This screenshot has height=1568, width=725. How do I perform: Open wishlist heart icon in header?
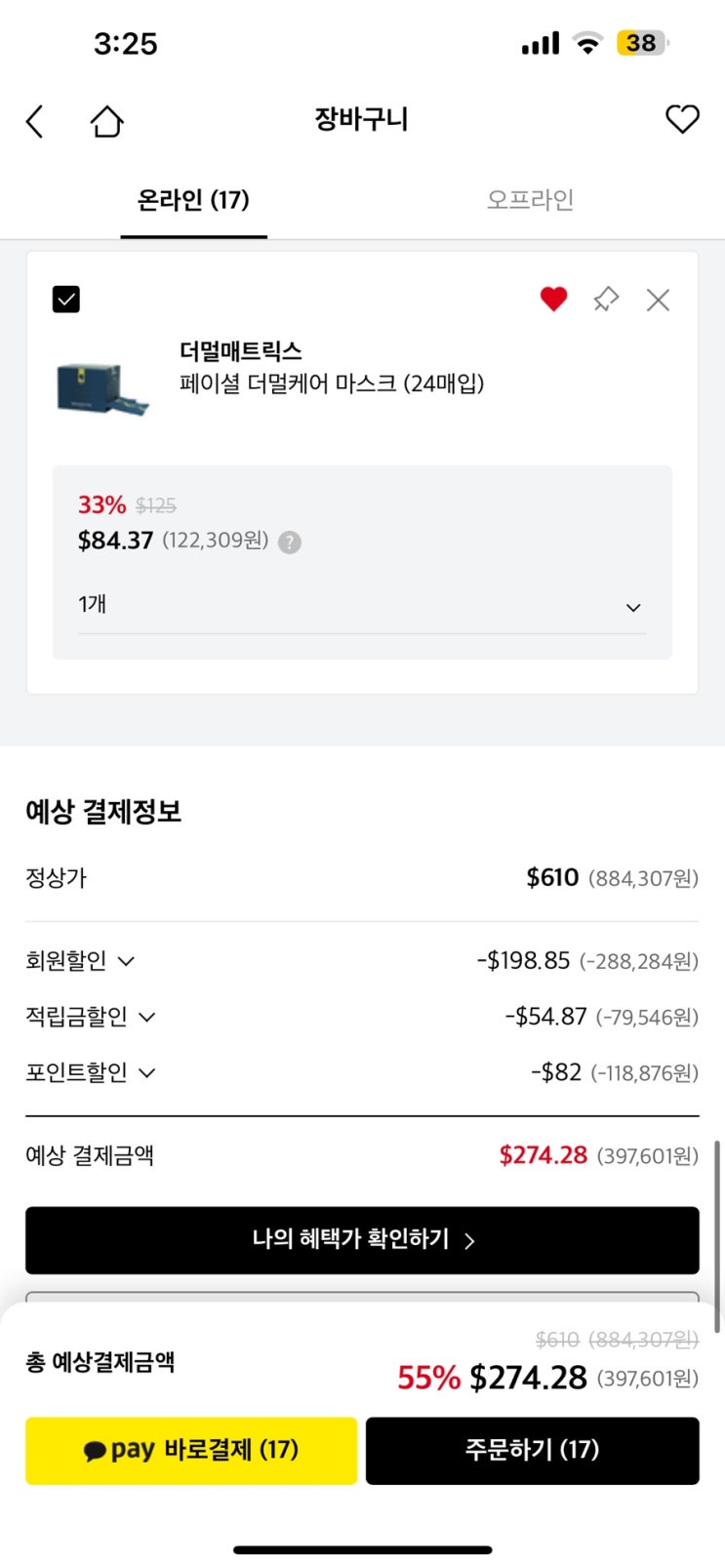tap(682, 119)
